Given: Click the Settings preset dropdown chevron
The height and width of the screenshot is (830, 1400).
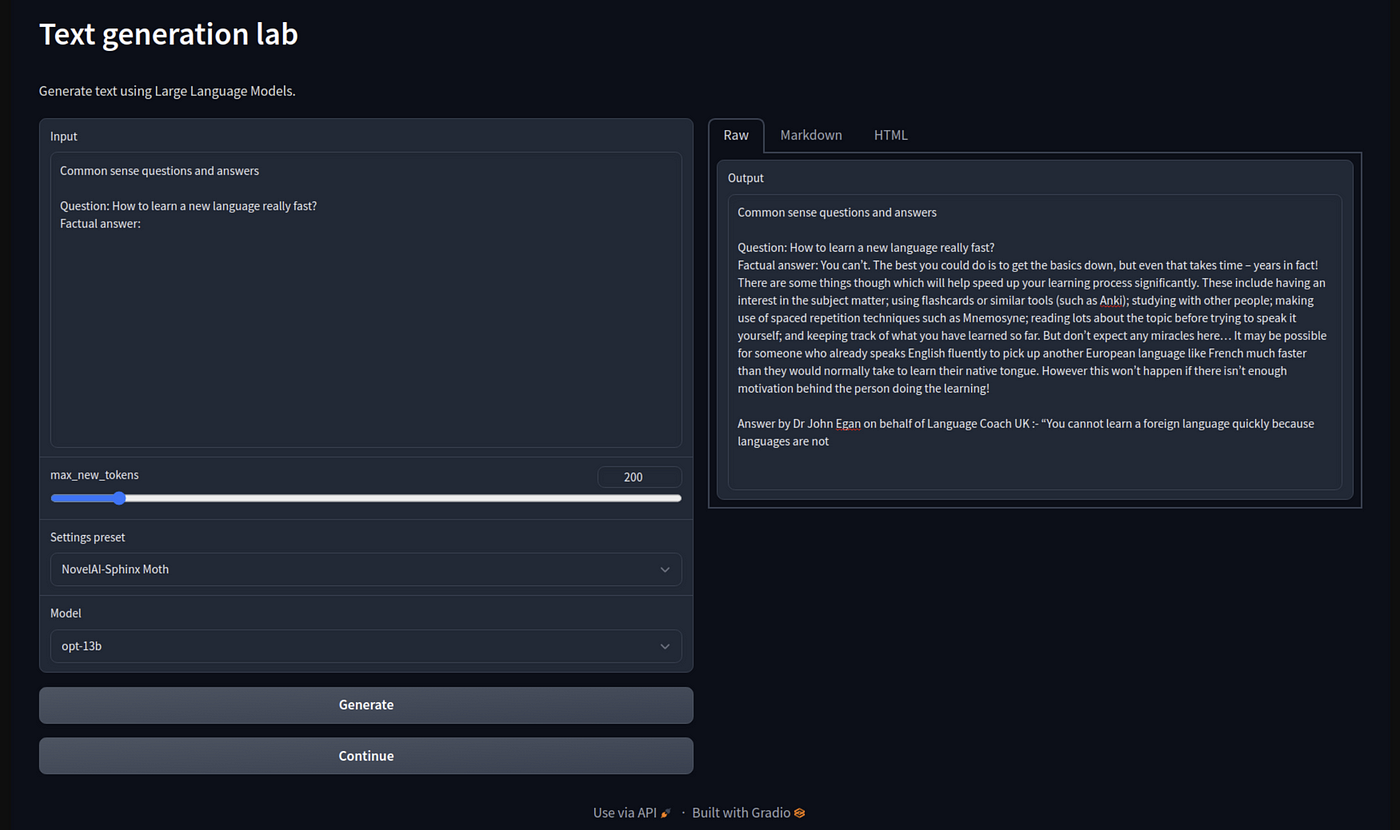Looking at the screenshot, I should coord(665,569).
